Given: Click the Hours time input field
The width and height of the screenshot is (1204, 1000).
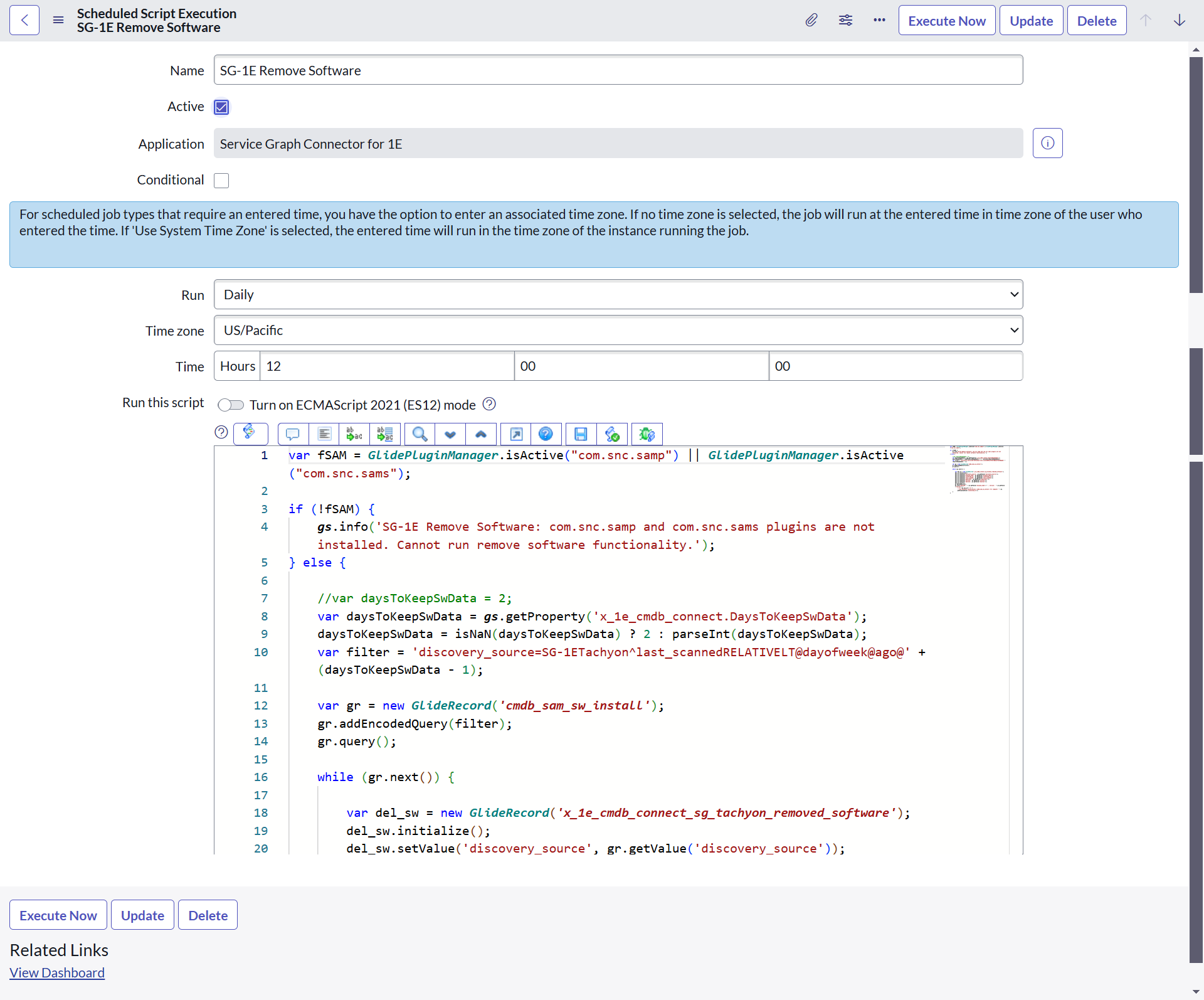Looking at the screenshot, I should click(386, 366).
